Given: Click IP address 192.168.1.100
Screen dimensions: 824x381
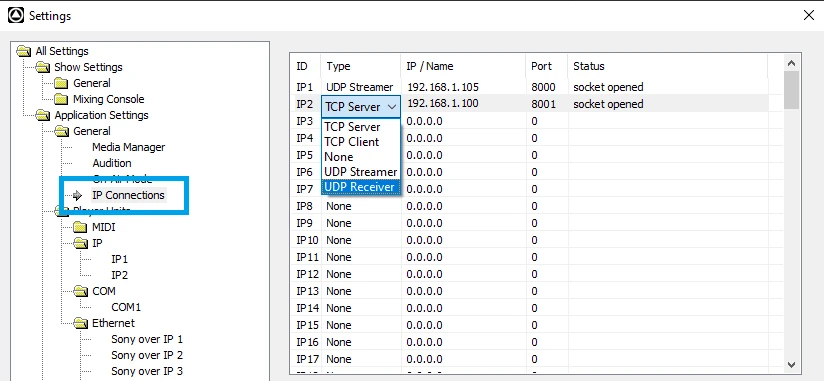Looking at the screenshot, I should point(443,103).
